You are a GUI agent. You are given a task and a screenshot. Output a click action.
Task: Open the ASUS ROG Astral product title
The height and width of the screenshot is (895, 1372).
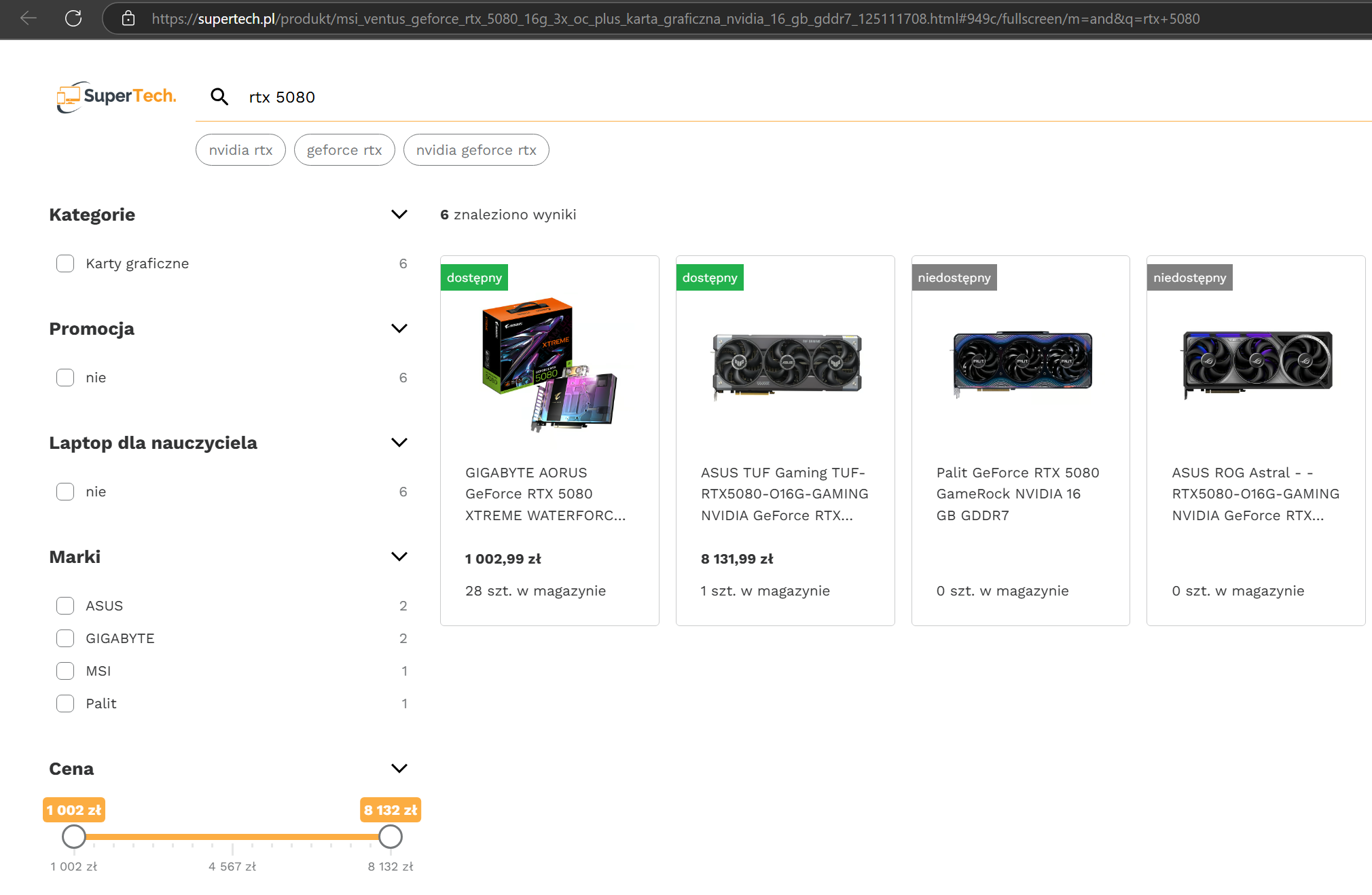pos(1255,494)
